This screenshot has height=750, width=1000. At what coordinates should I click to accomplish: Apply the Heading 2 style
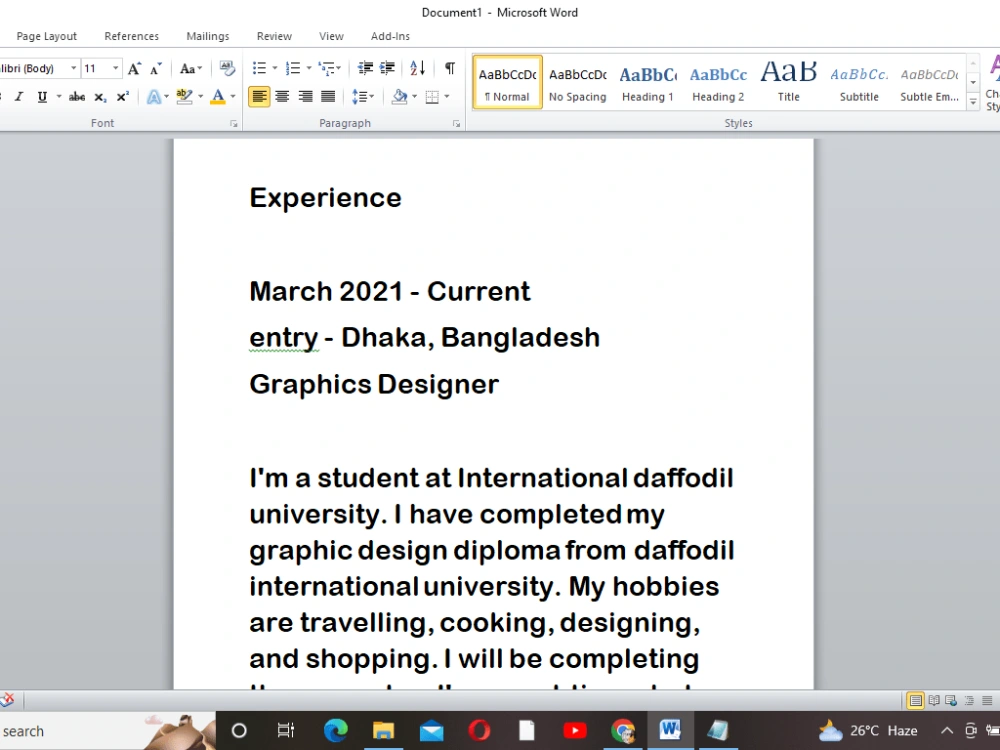[x=718, y=82]
